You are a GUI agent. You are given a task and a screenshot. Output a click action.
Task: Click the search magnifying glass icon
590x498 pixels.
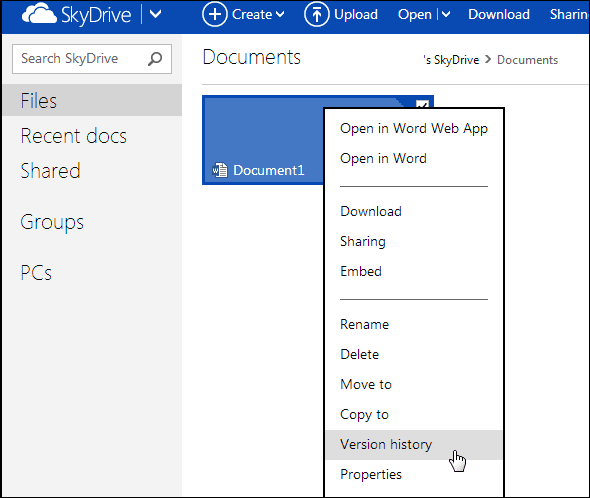point(155,59)
